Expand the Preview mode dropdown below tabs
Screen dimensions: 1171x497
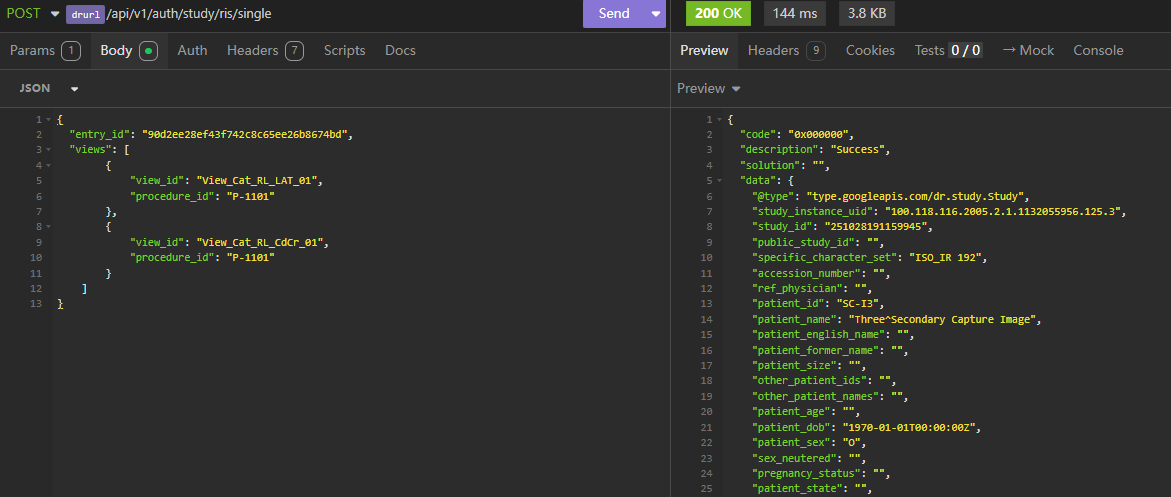708,88
